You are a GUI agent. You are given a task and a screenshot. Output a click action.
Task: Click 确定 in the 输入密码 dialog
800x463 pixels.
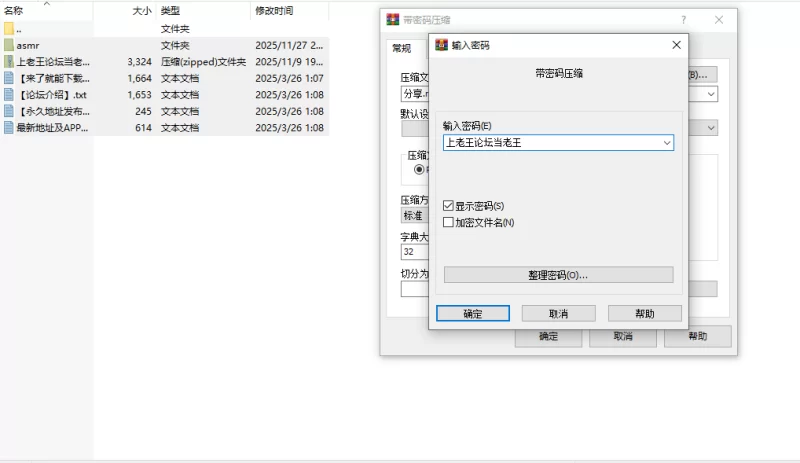[473, 314]
